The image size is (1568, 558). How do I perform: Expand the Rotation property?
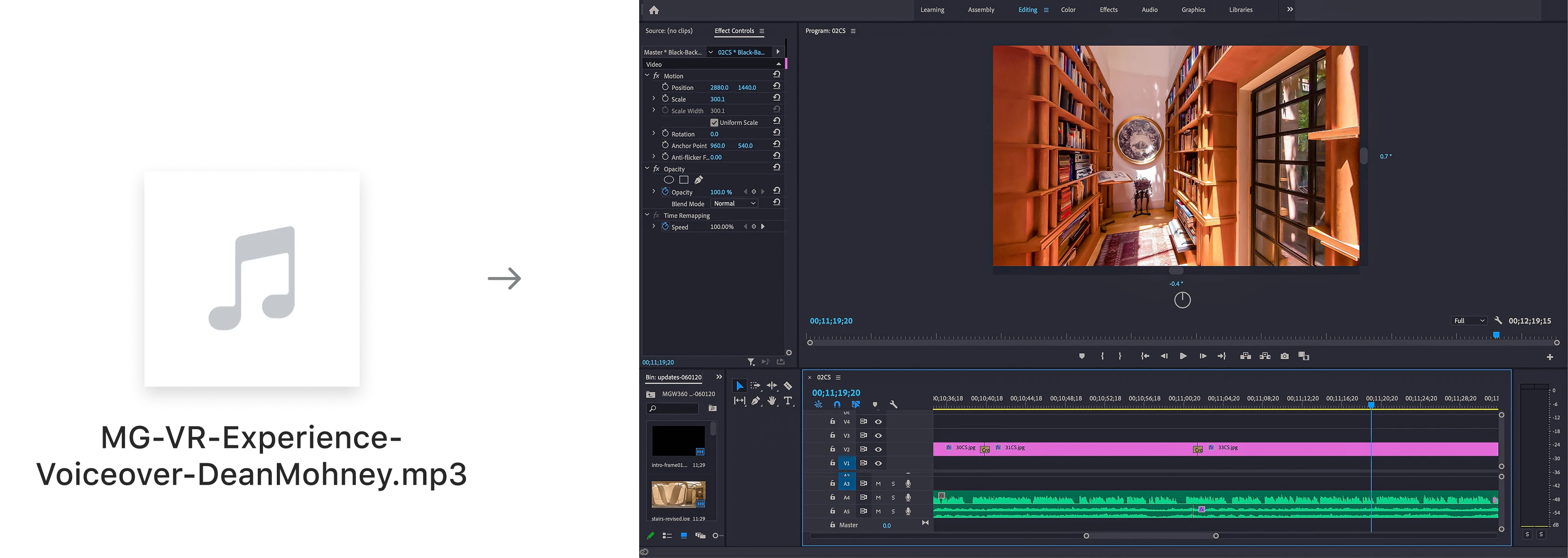click(x=654, y=133)
